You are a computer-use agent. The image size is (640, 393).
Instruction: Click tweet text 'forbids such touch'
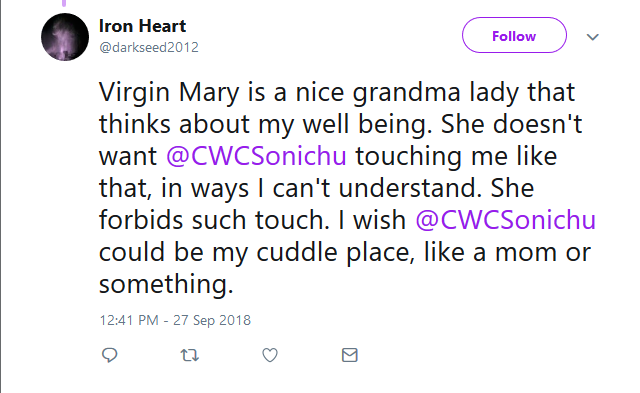(x=214, y=220)
